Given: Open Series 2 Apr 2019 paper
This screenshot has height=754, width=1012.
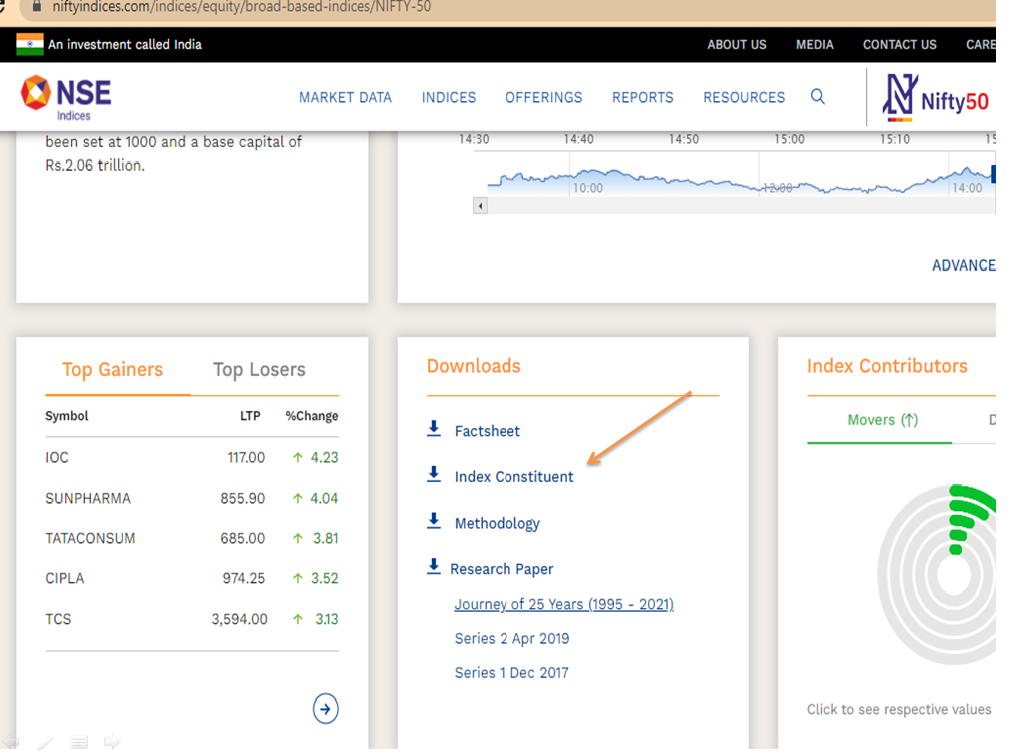Looking at the screenshot, I should pyautogui.click(x=512, y=638).
